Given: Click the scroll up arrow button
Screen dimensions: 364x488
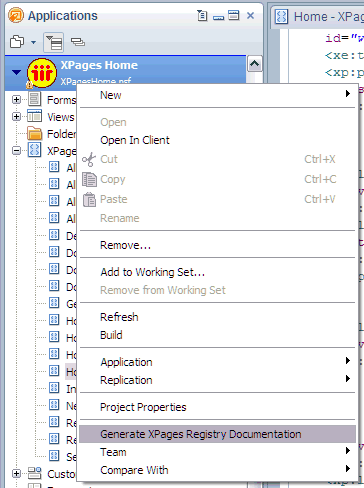Looking at the screenshot, I should [255, 64].
